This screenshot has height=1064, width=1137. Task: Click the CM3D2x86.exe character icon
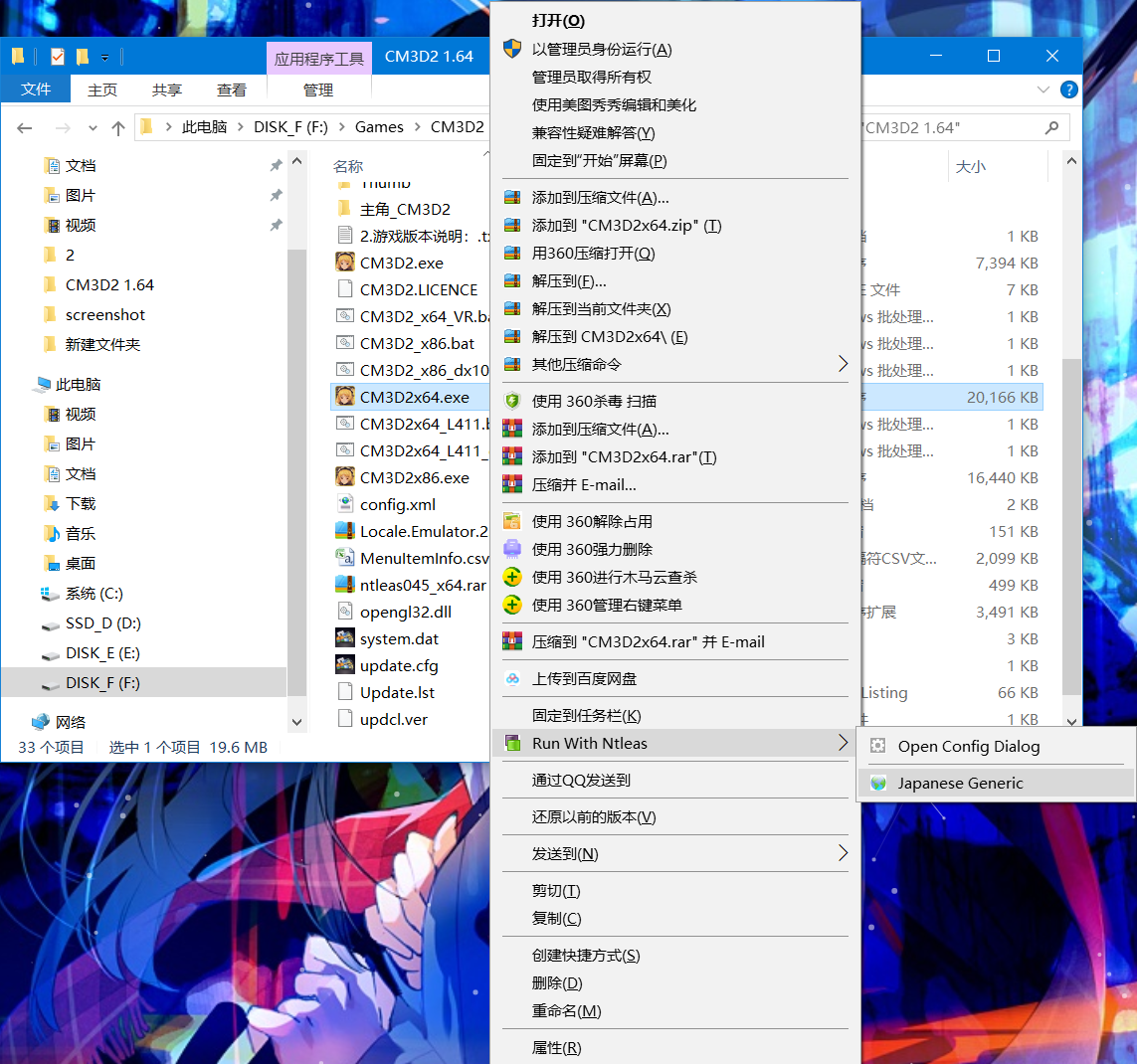tap(345, 477)
